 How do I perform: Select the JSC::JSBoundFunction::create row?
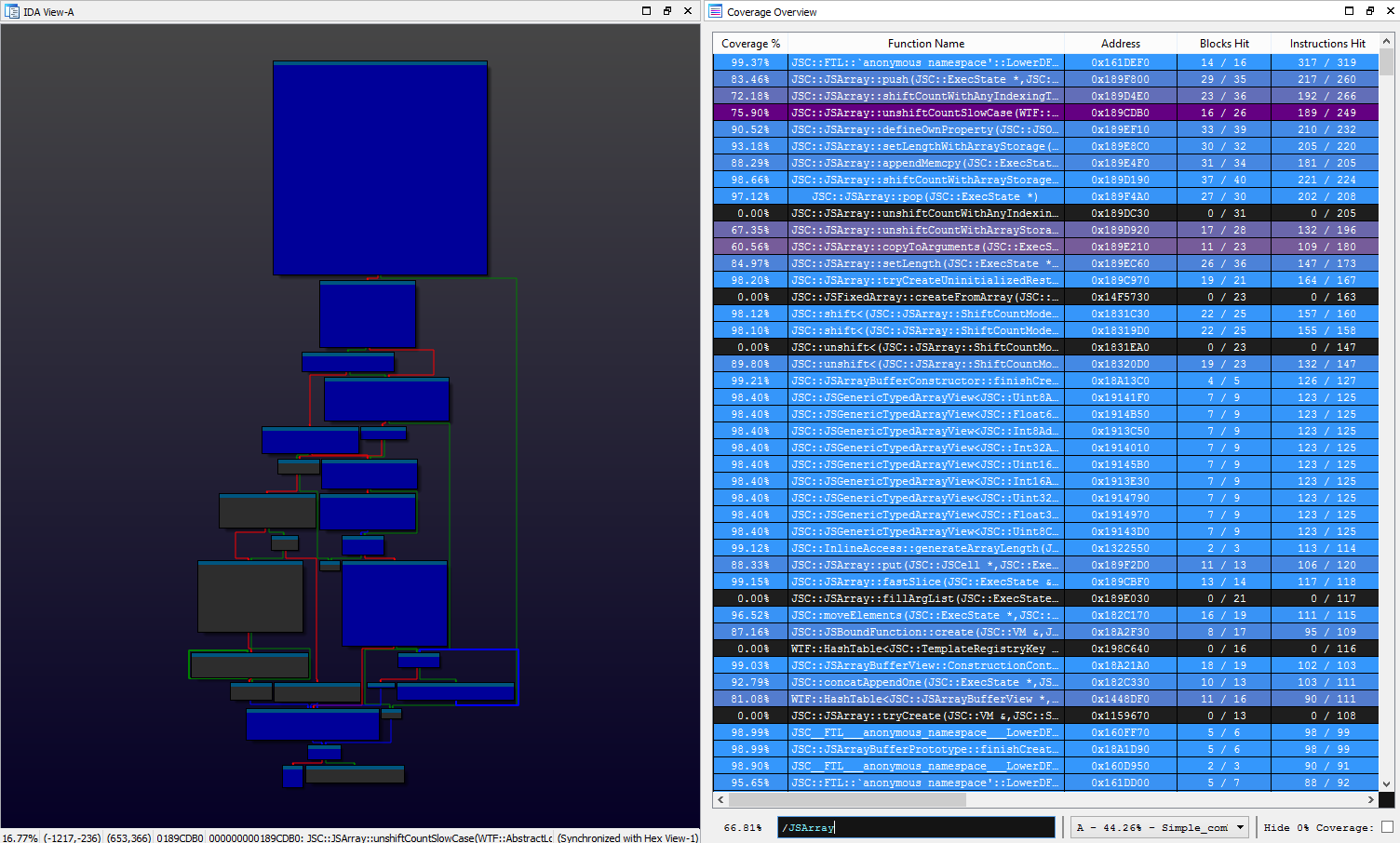click(1045, 632)
